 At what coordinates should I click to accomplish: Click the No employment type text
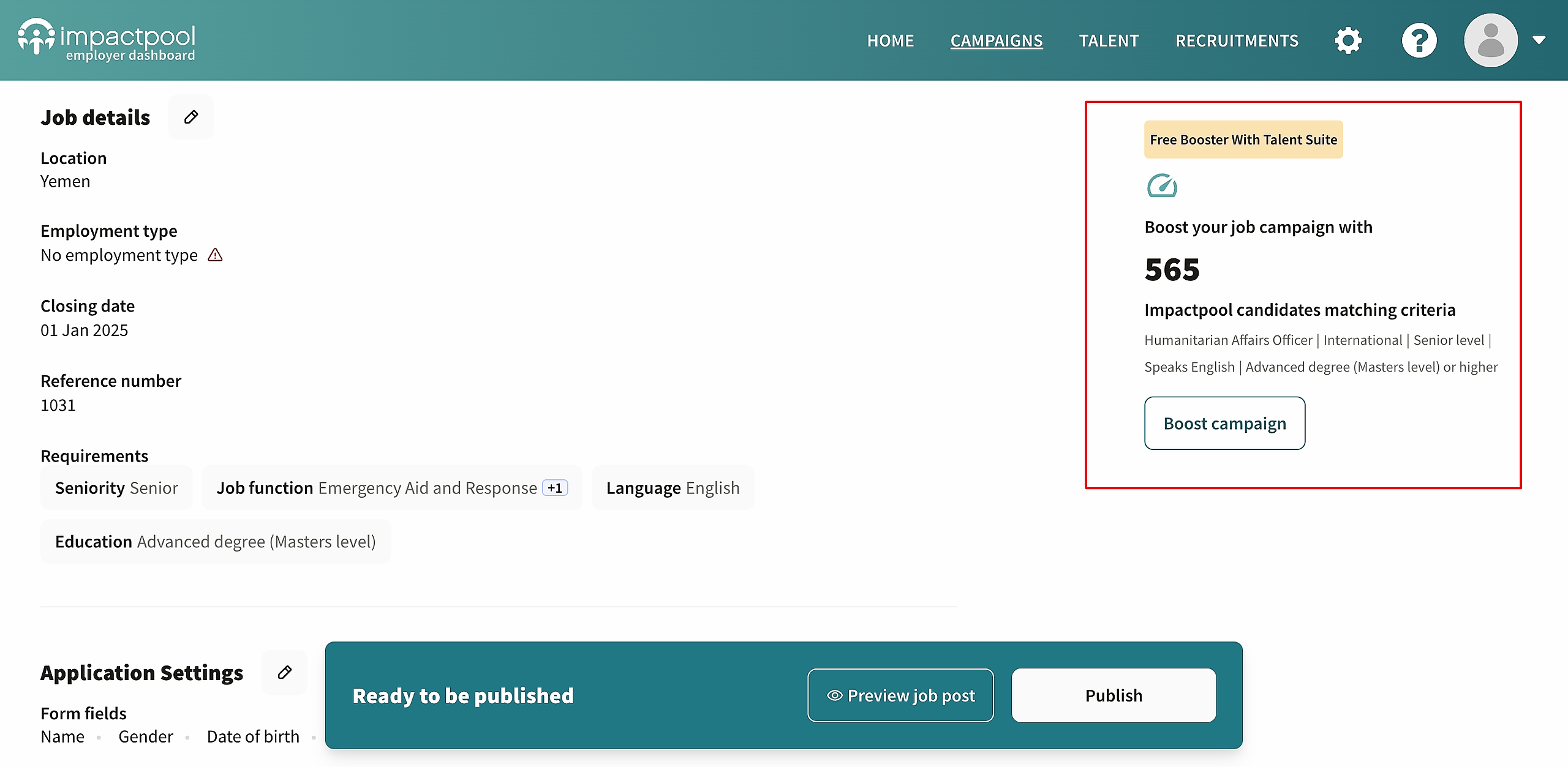click(x=119, y=255)
